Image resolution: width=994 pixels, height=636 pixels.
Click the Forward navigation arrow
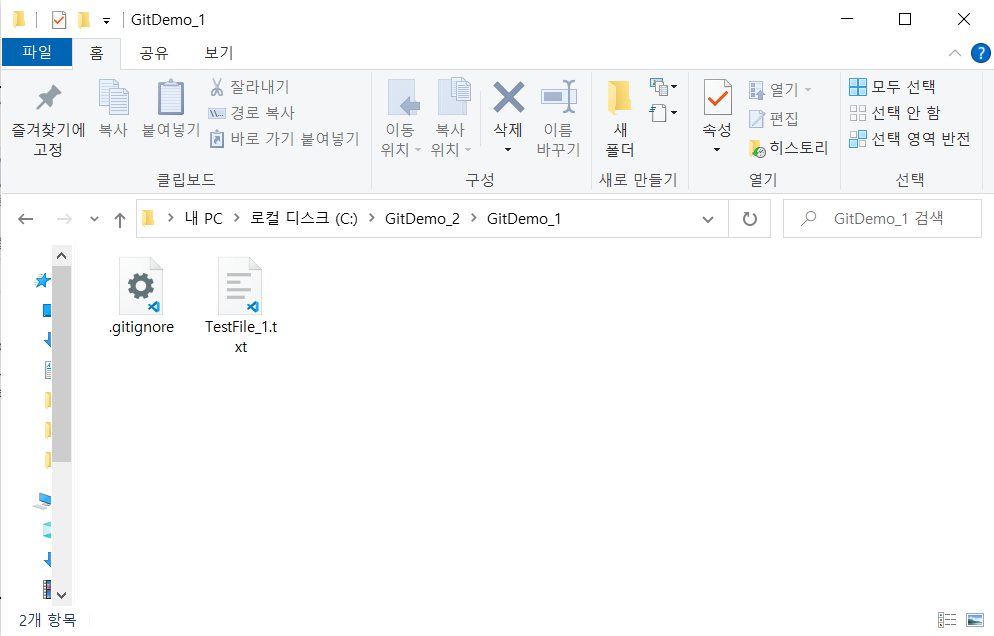64,219
